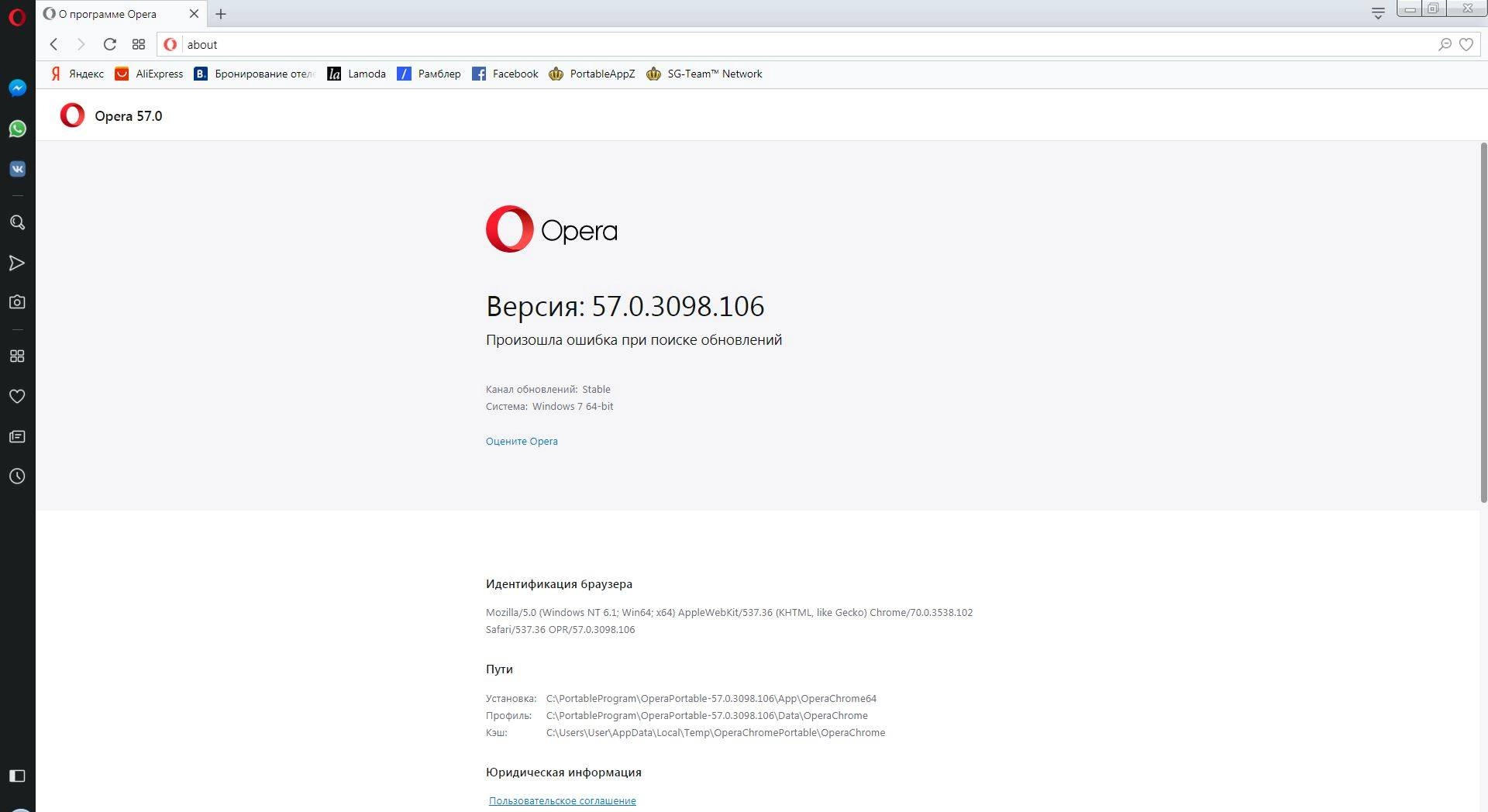Open the SG-Team Network bookmark

coord(704,74)
